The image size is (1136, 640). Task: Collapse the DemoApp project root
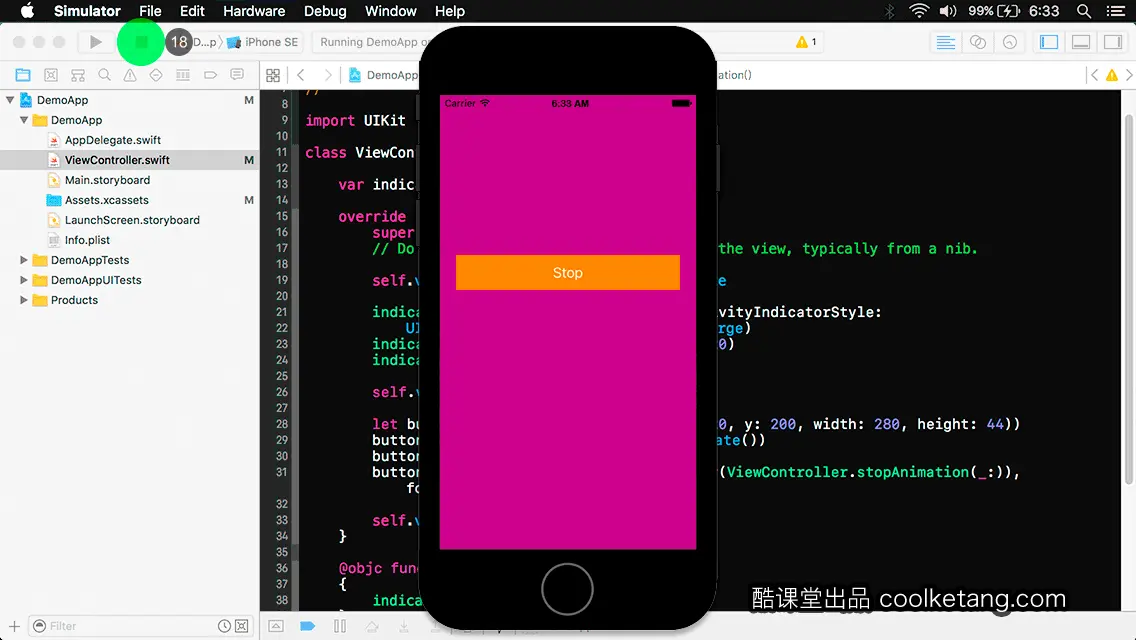[x=10, y=100]
